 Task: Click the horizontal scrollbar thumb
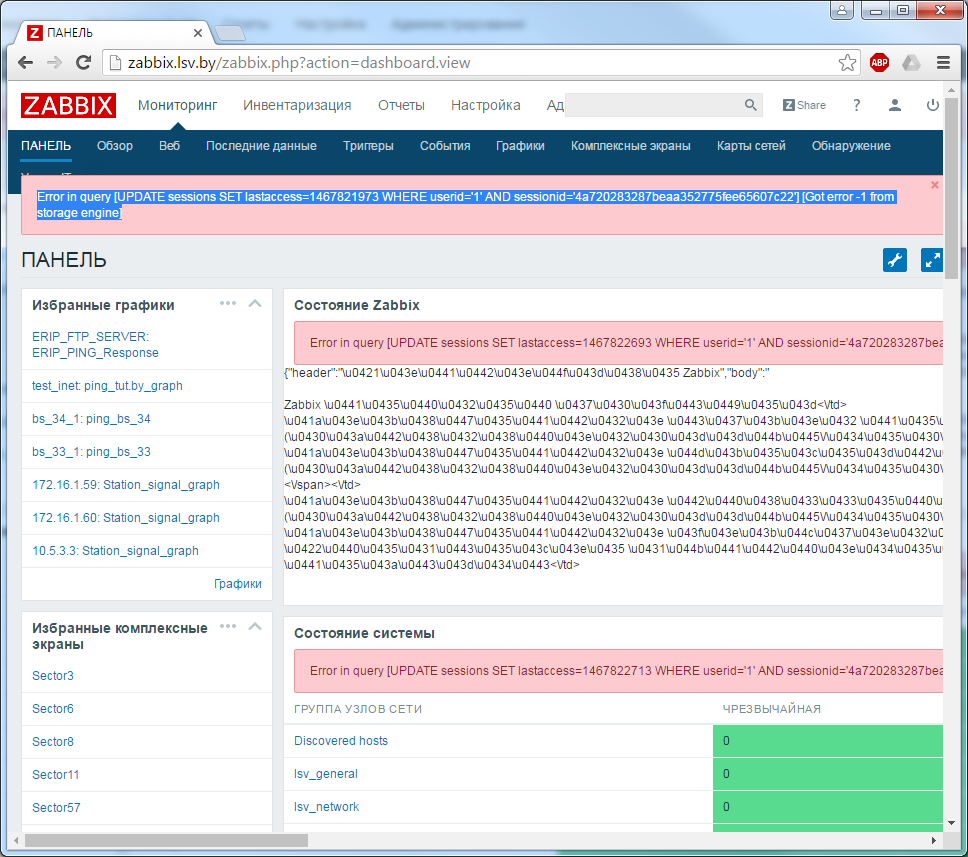tap(166, 840)
